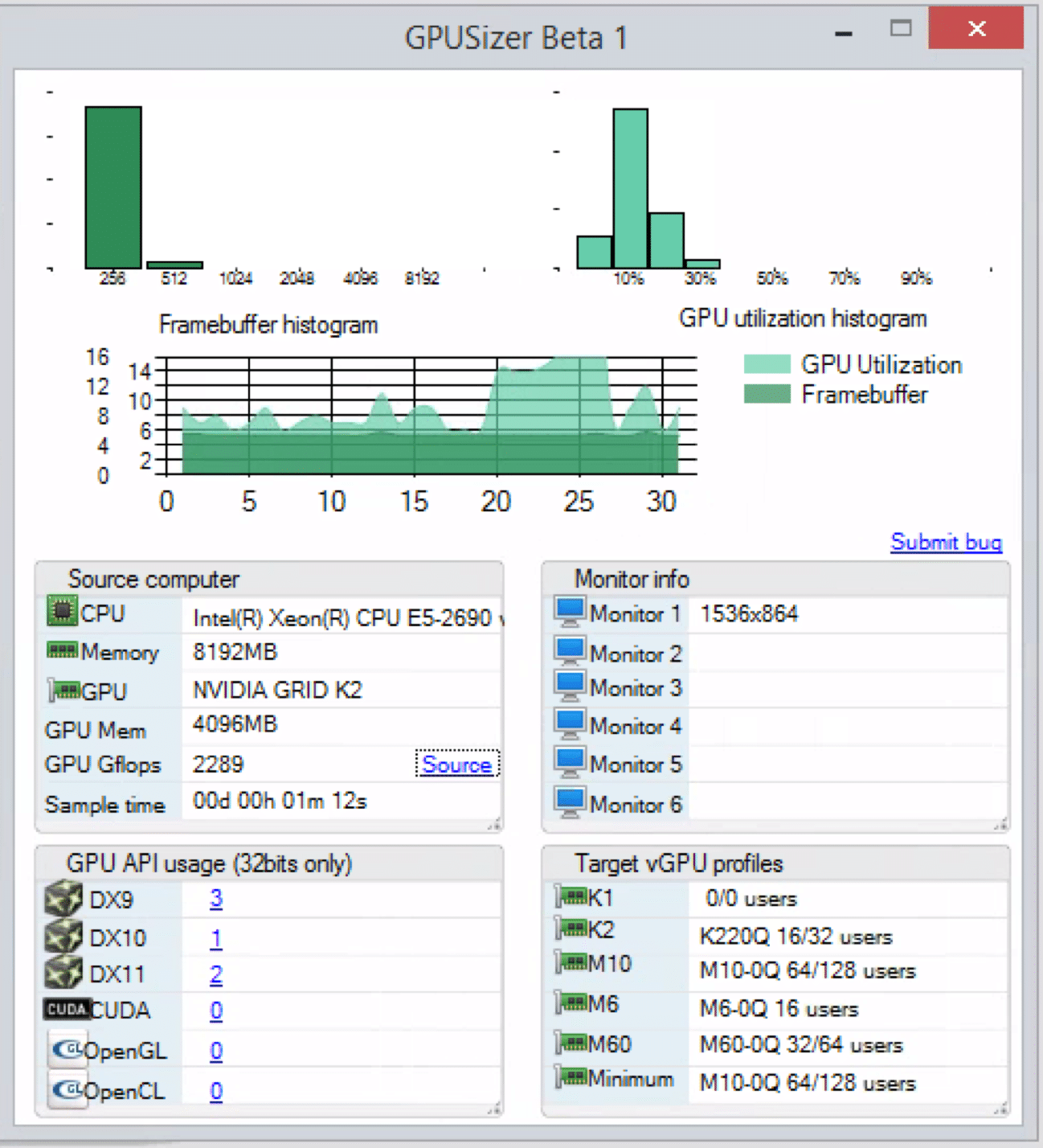
Task: Click the K1 profile card icon
Action: [571, 896]
